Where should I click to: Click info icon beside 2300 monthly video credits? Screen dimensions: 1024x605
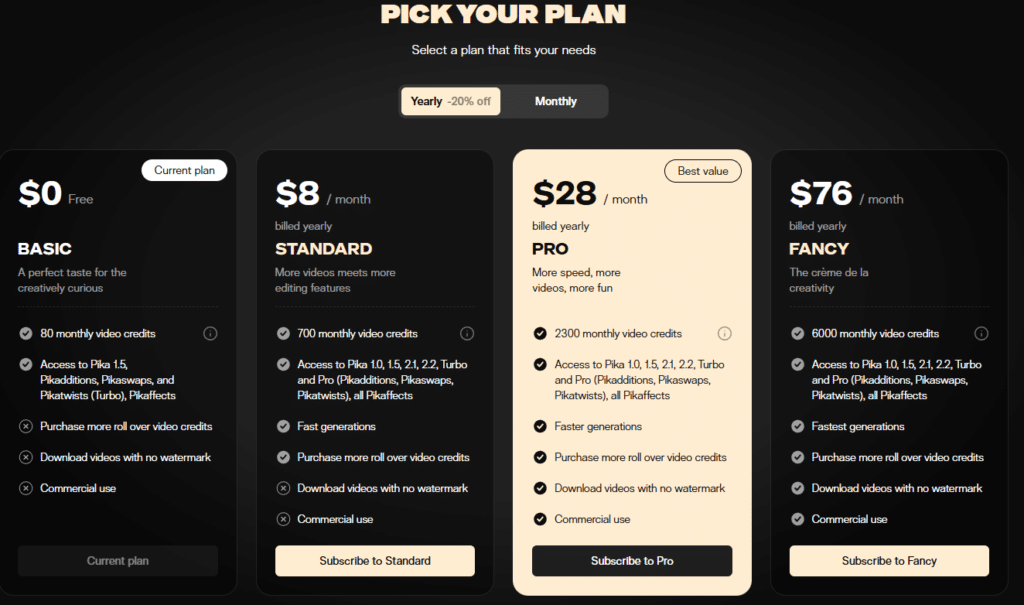pos(724,333)
